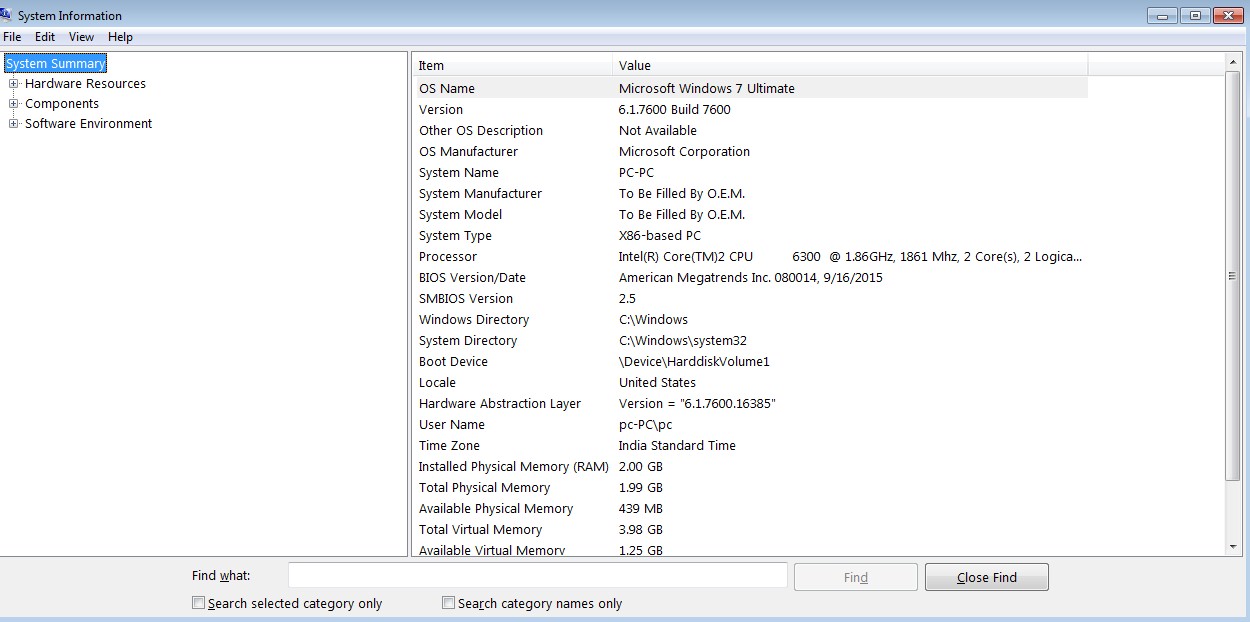This screenshot has width=1250, height=622.
Task: Select System Summary in the tree
Action: click(55, 64)
